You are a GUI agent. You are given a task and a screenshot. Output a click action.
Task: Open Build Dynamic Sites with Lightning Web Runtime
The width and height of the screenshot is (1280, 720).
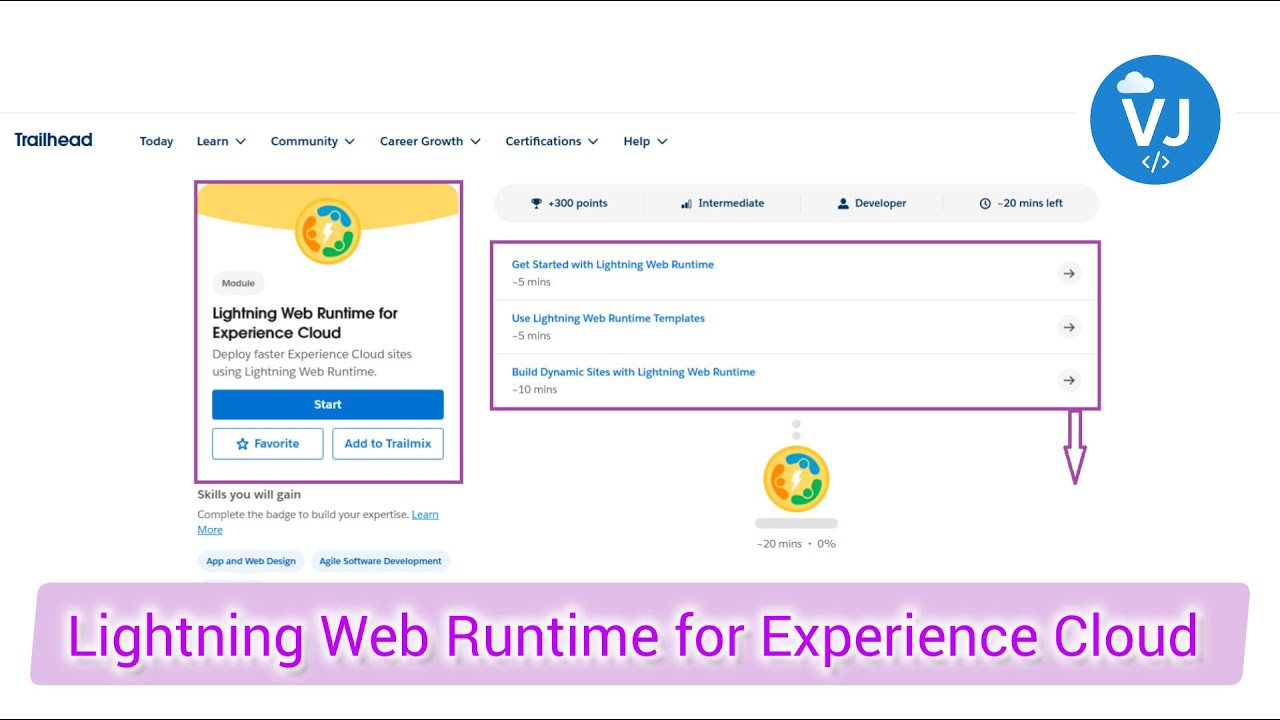[633, 372]
